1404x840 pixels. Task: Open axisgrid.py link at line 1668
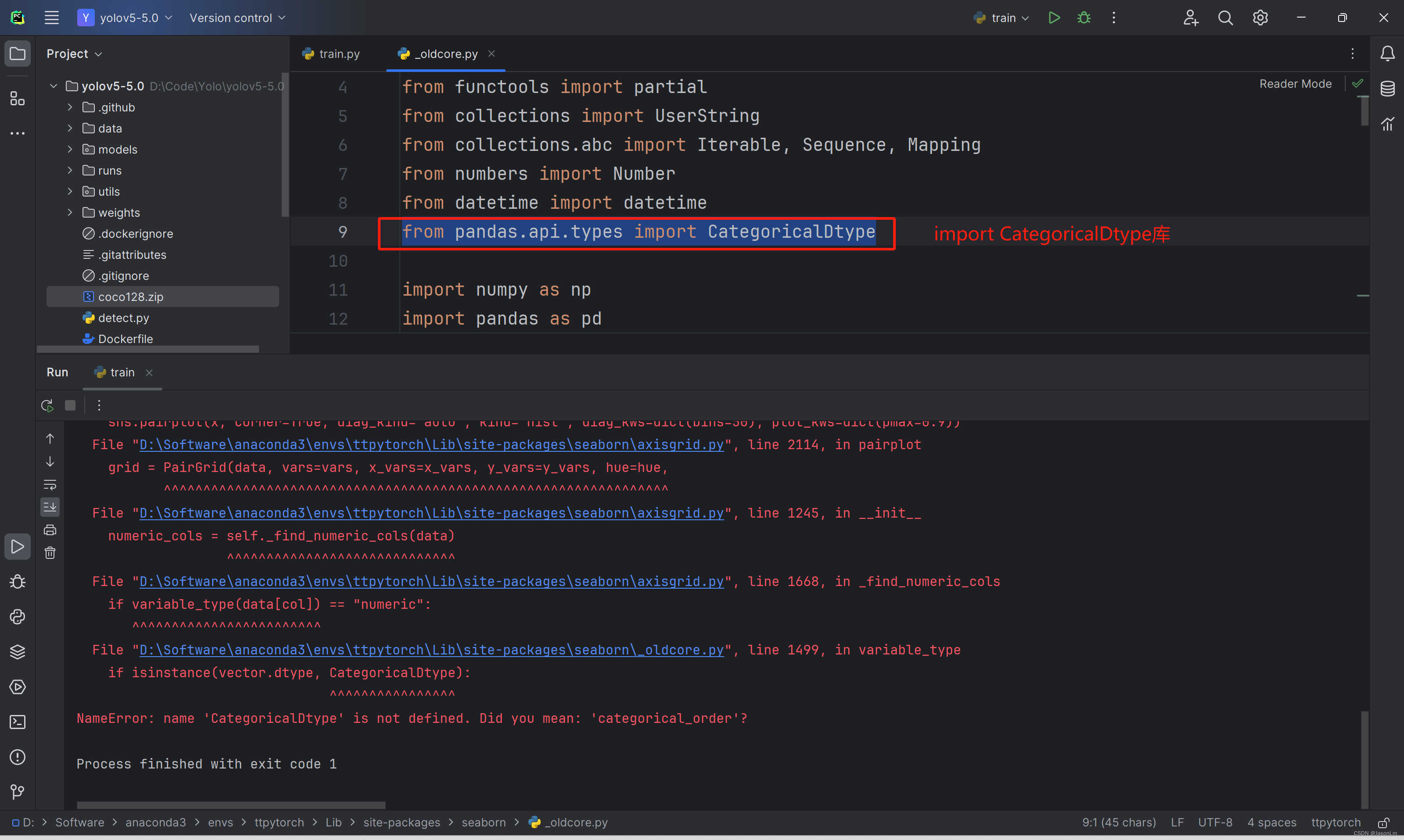pyautogui.click(x=431, y=581)
